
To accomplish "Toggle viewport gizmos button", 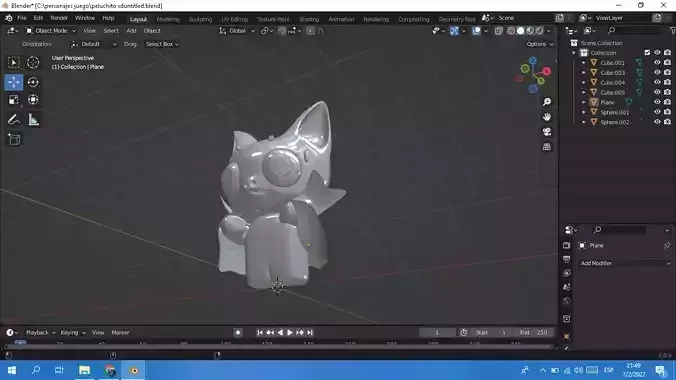I will 454,31.
